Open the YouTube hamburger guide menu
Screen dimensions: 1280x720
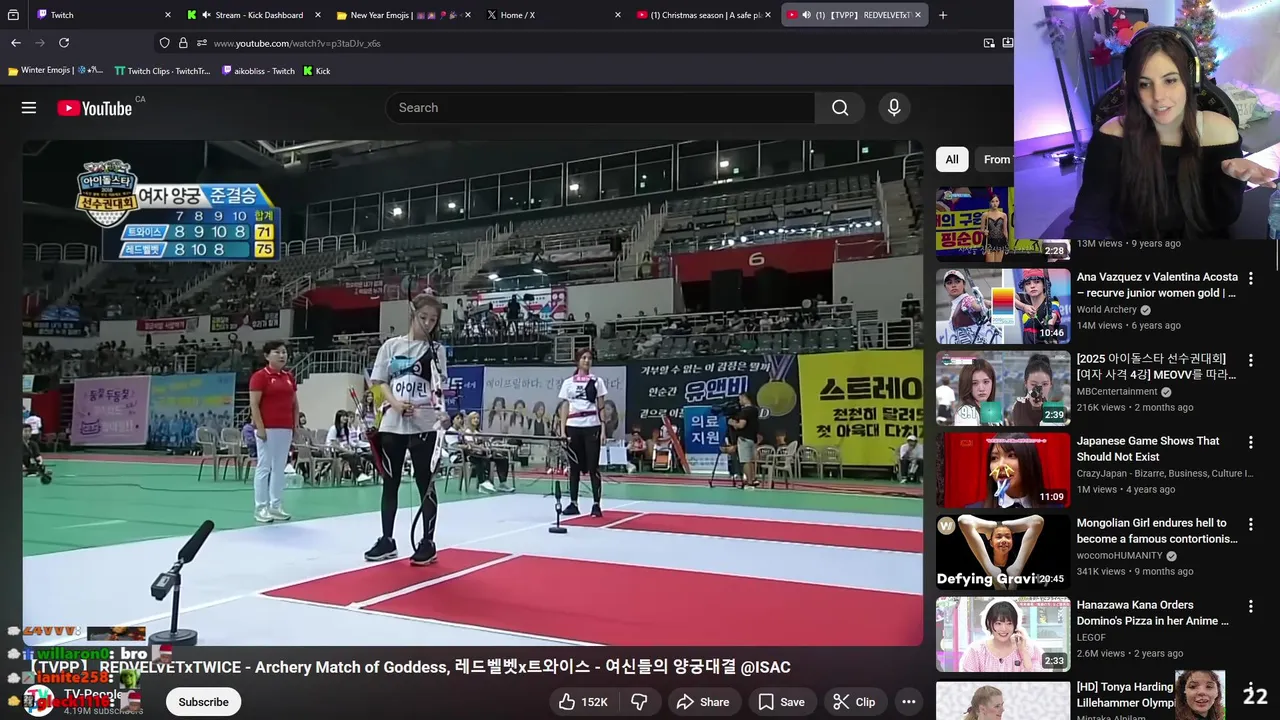coord(29,108)
